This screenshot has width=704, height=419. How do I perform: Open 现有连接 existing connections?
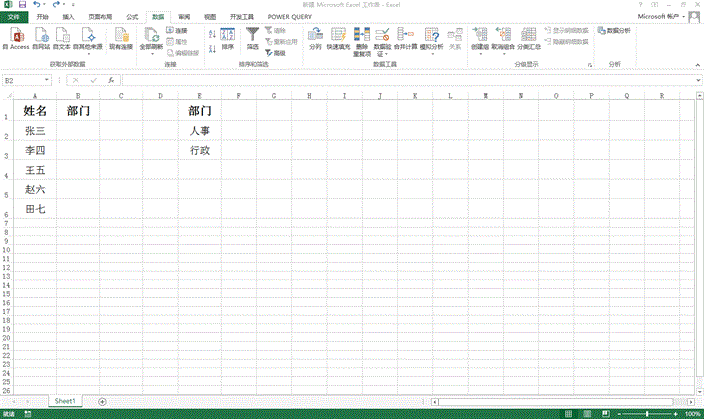[121, 38]
